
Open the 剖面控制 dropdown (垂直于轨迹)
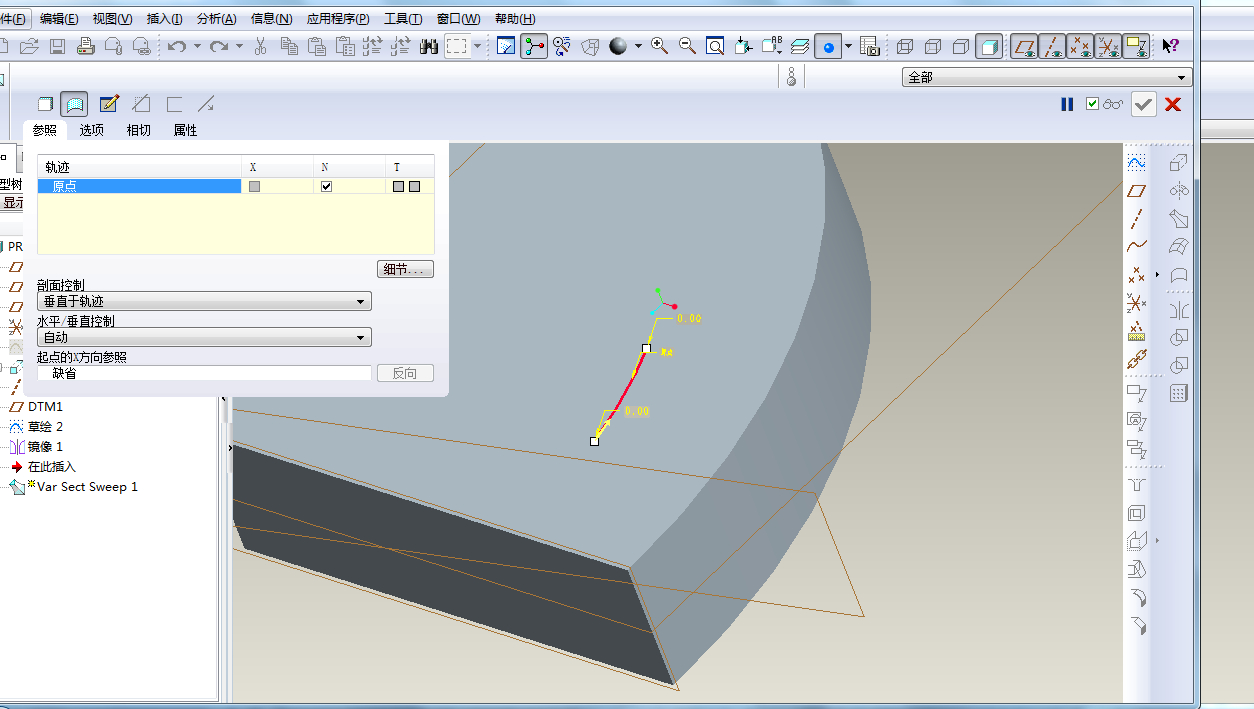pyautogui.click(x=204, y=301)
